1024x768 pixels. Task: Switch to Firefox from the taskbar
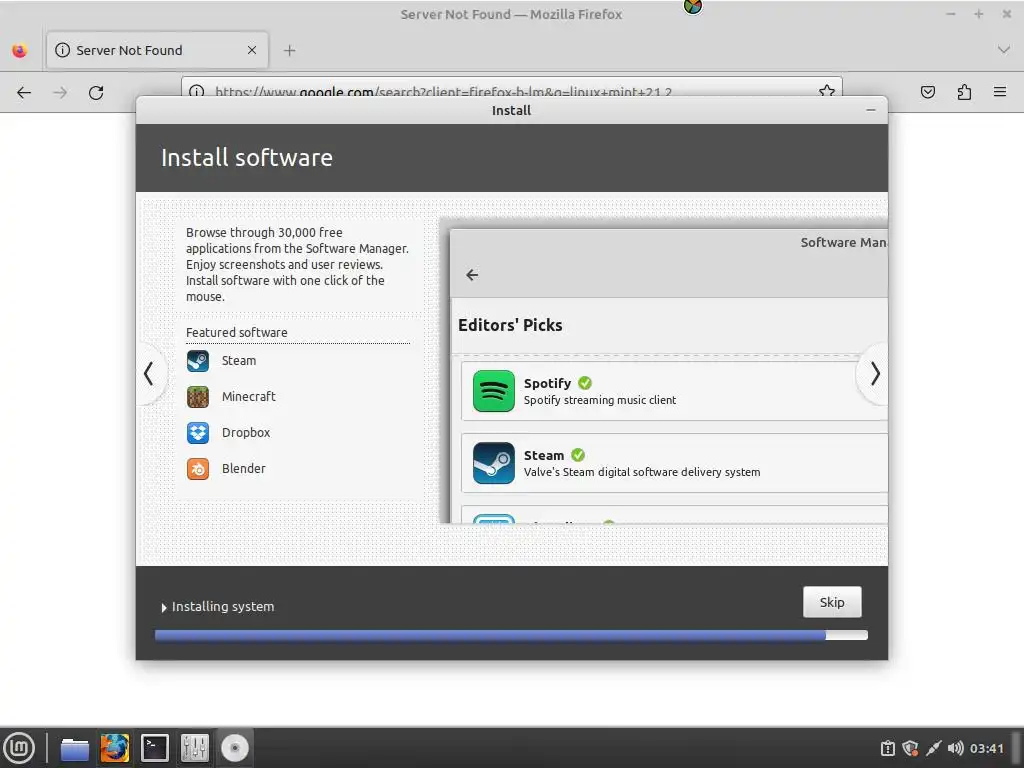(114, 748)
